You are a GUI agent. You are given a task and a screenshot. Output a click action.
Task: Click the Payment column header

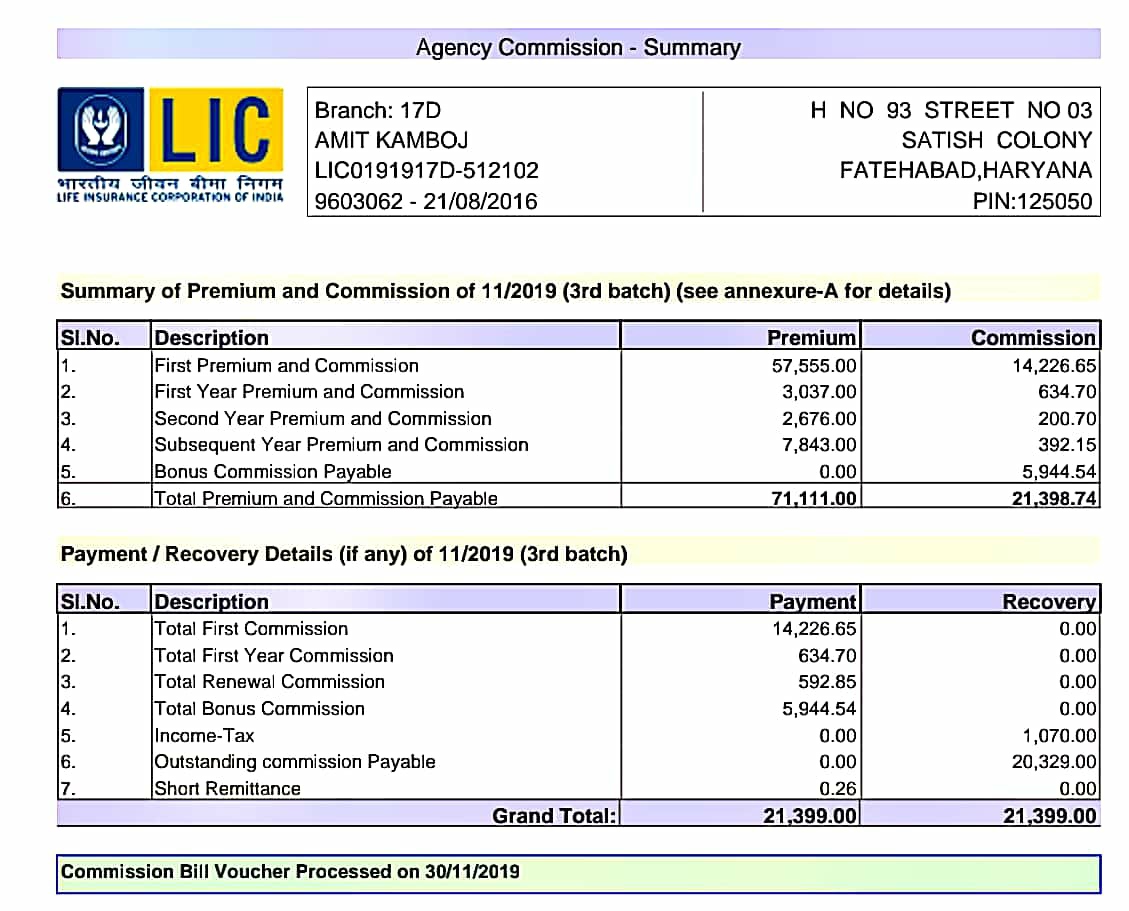click(x=812, y=601)
